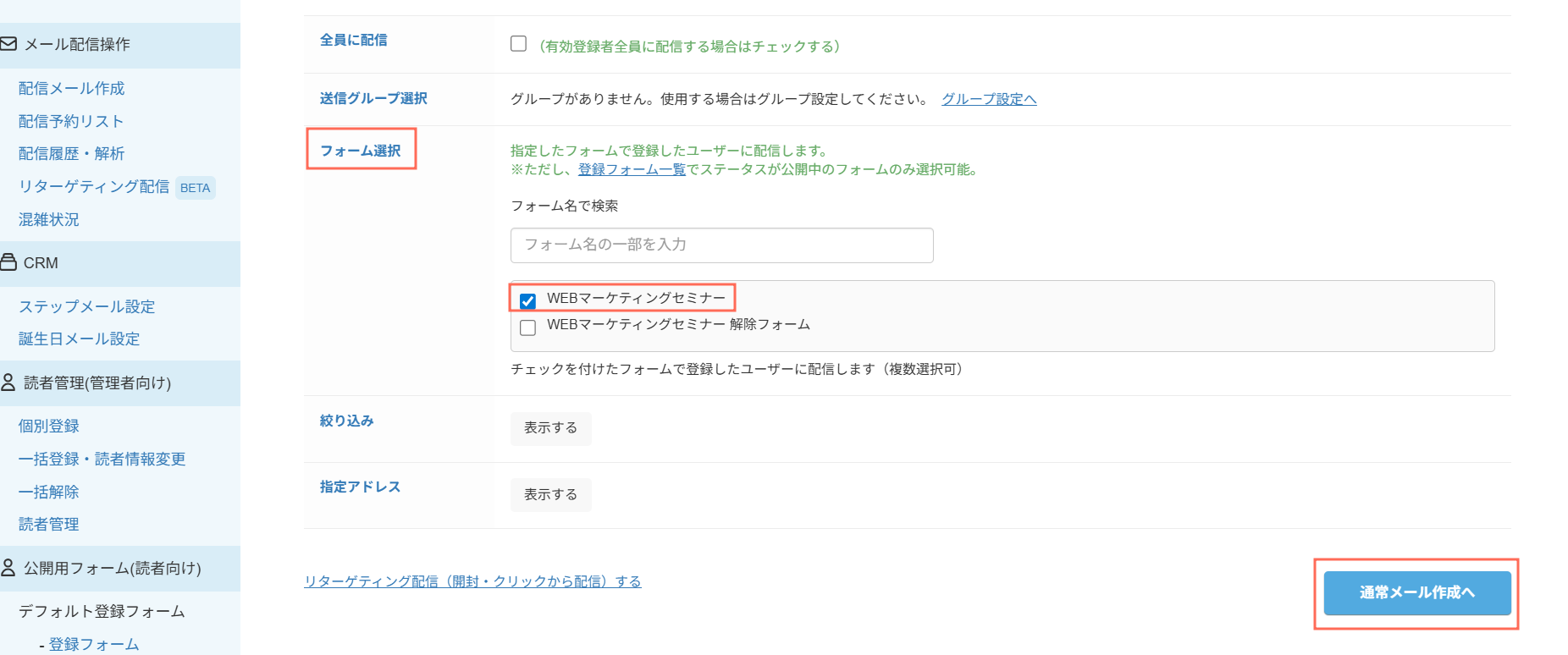Open the 登録フォーム一覧 link
This screenshot has height=655, width=1568.
tap(632, 169)
